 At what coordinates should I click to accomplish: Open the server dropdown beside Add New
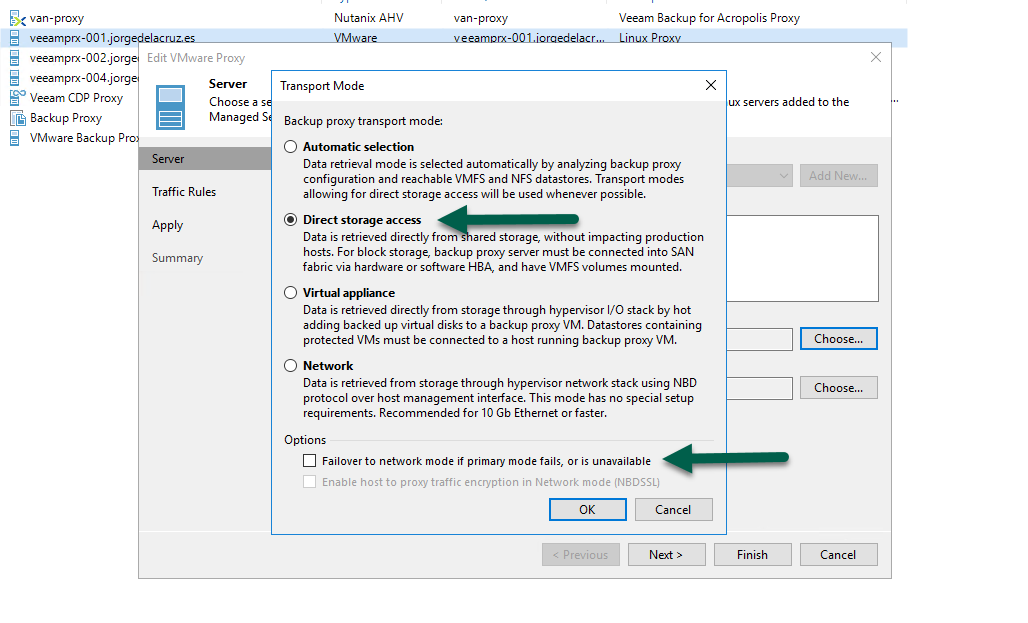[761, 176]
